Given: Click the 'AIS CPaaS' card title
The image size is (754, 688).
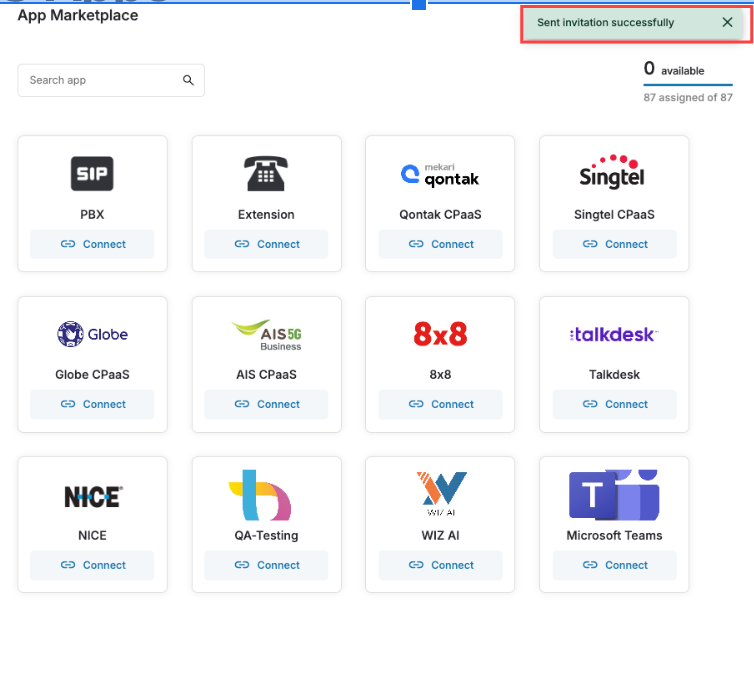Looking at the screenshot, I should pos(266,375).
